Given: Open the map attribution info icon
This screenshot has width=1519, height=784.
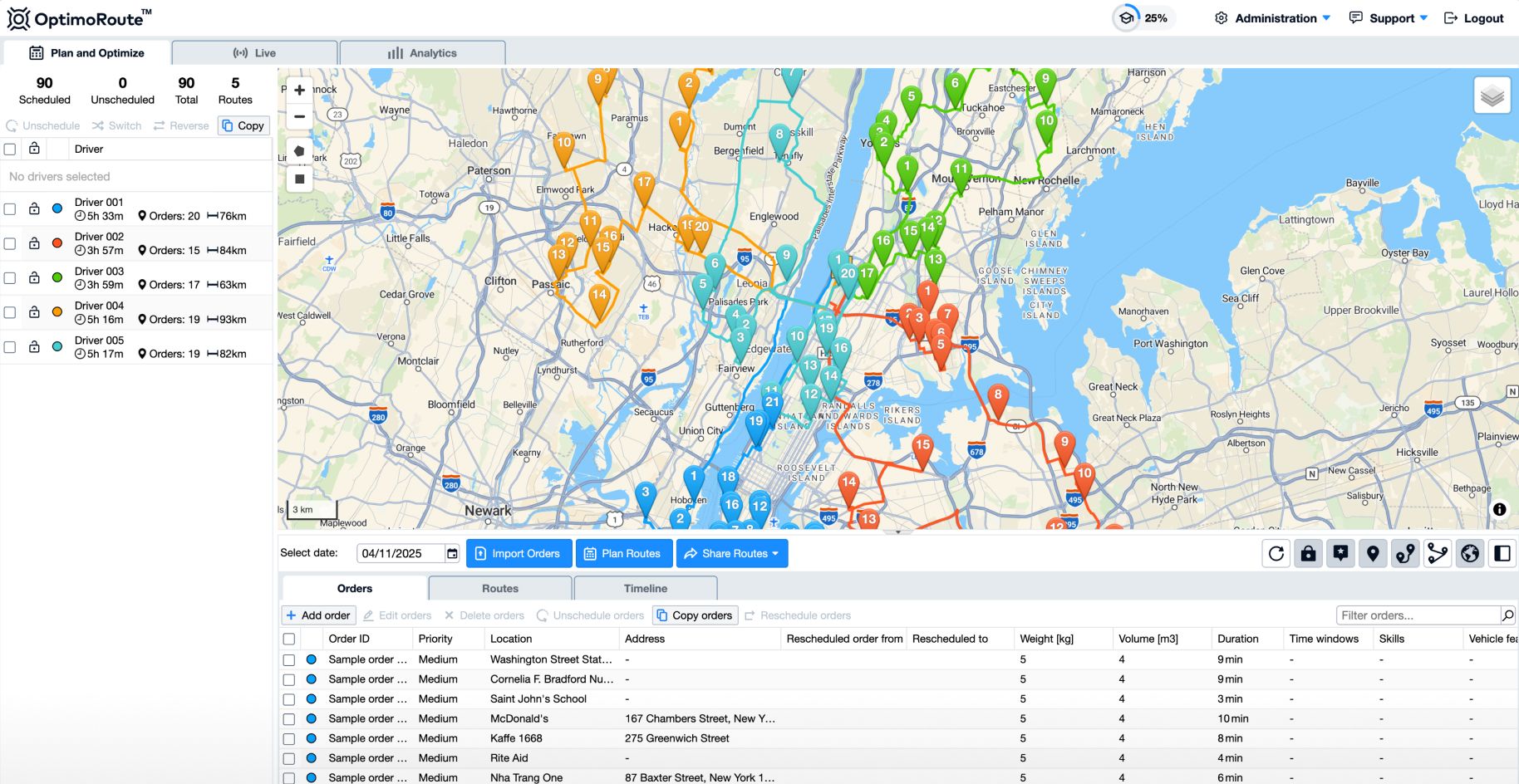Looking at the screenshot, I should 1499,509.
